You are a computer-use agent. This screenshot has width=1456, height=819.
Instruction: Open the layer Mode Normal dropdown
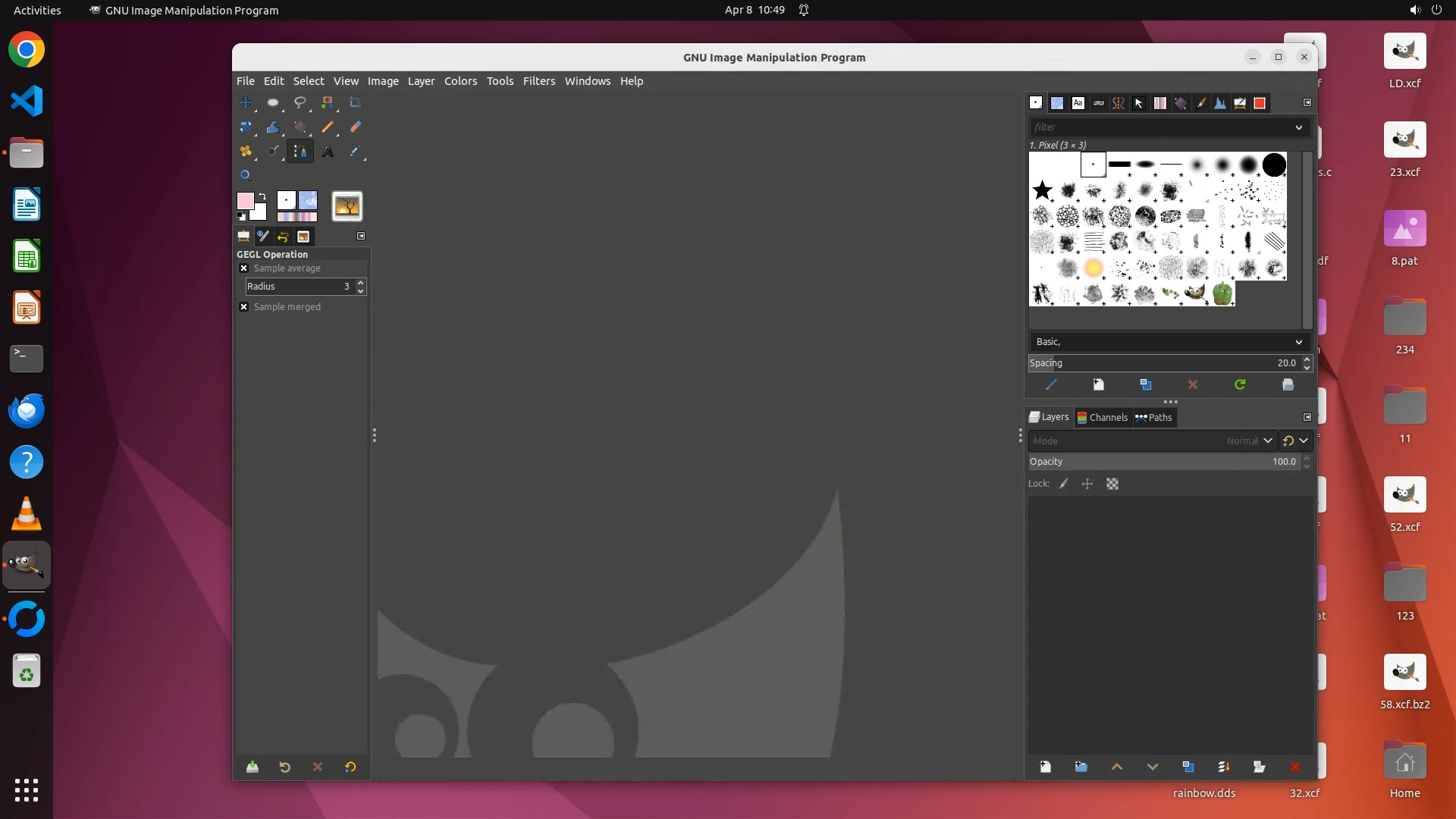click(x=1266, y=441)
